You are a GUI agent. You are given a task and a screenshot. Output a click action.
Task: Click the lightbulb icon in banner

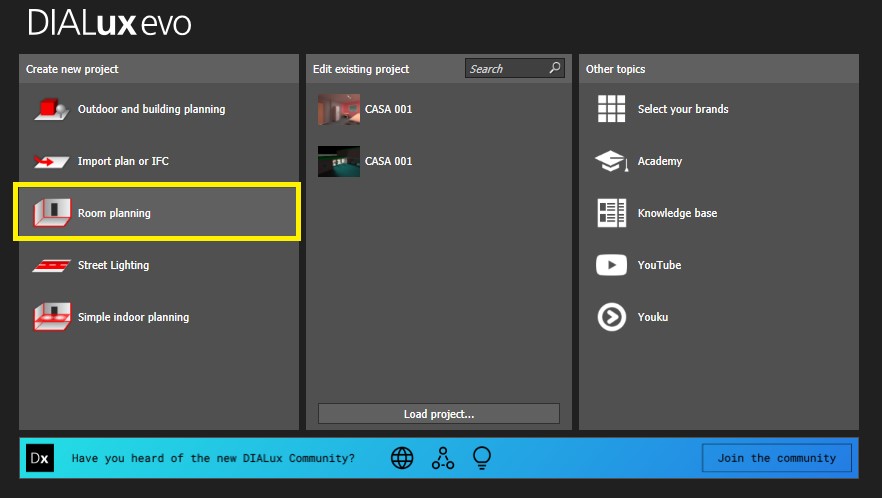tap(482, 458)
